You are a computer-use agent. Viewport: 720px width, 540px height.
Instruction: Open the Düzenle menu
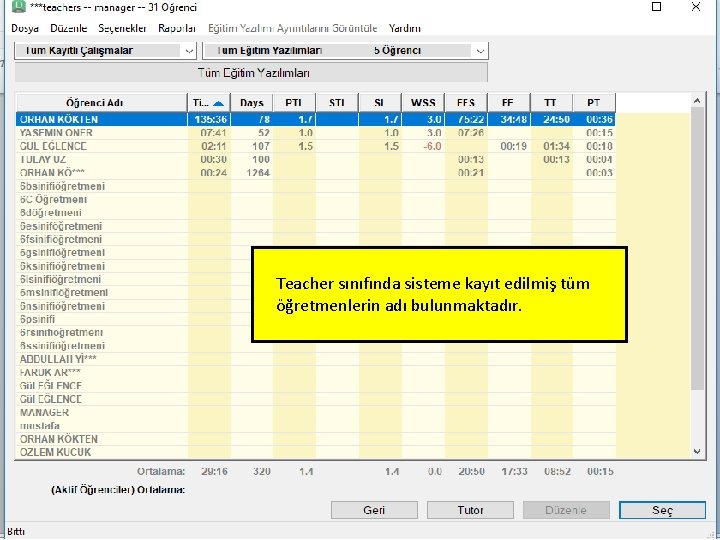tap(68, 28)
